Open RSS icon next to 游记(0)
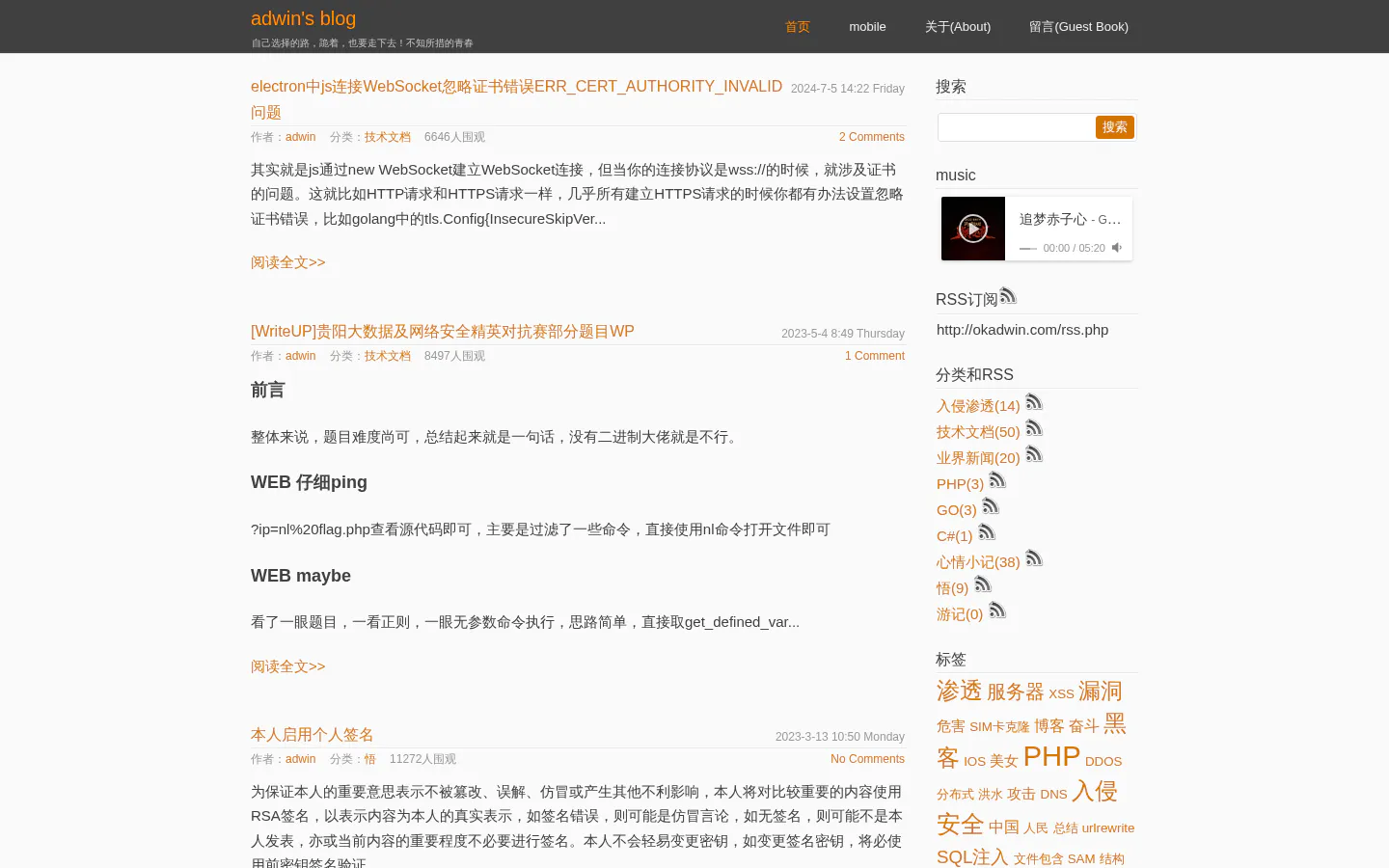Screen dimensions: 1389x868 (x=997, y=610)
